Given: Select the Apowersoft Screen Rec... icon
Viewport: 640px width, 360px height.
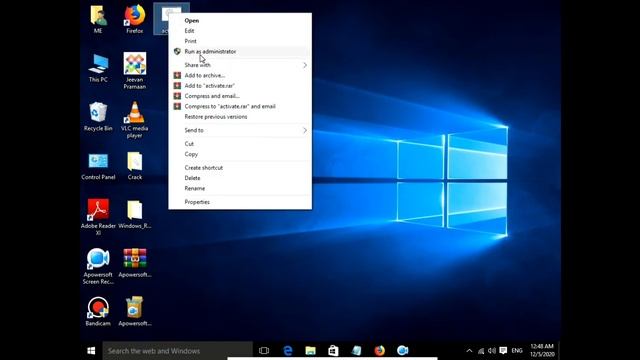Looking at the screenshot, I should click(x=98, y=266).
